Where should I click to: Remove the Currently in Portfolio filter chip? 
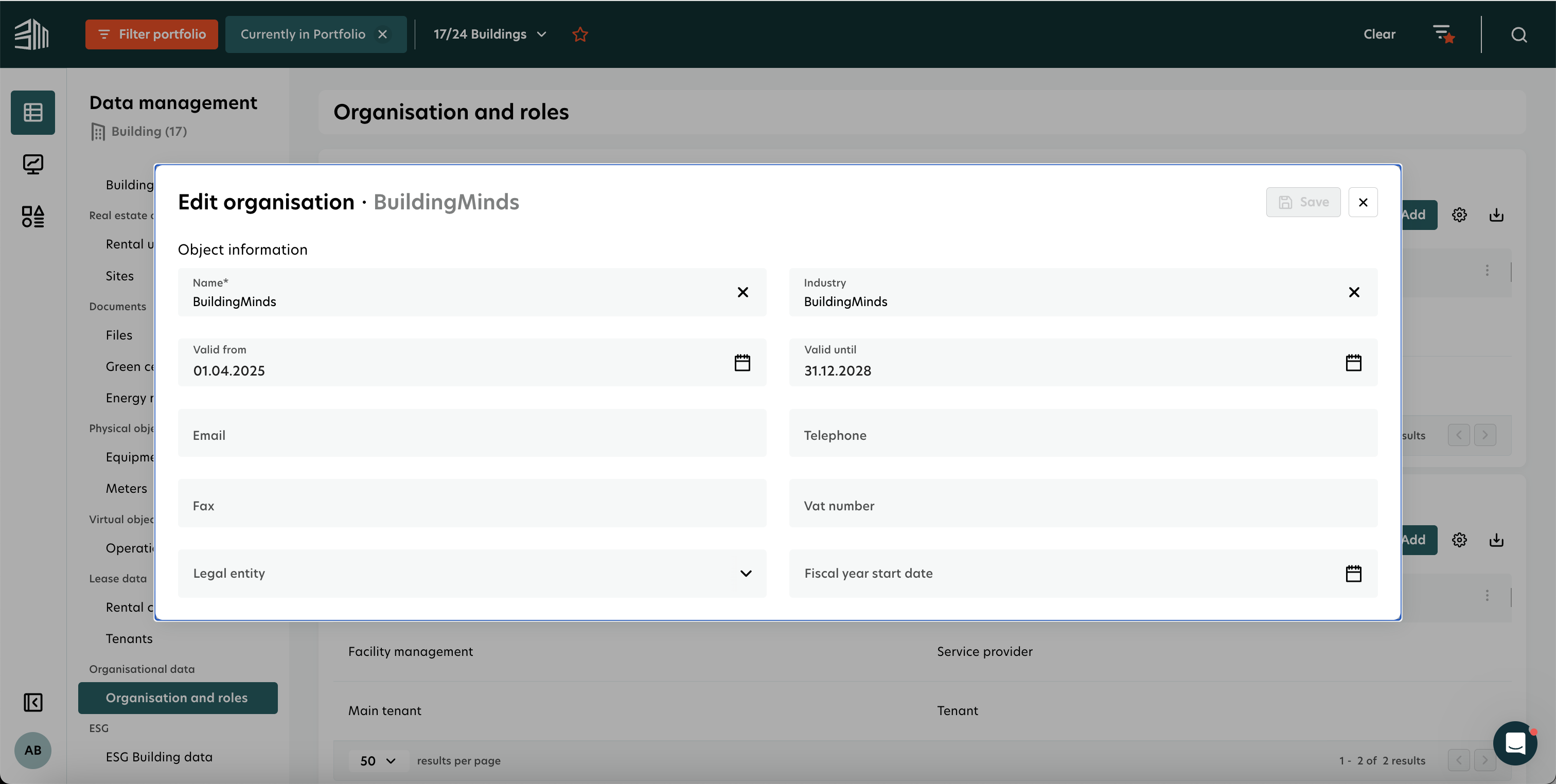click(x=382, y=34)
